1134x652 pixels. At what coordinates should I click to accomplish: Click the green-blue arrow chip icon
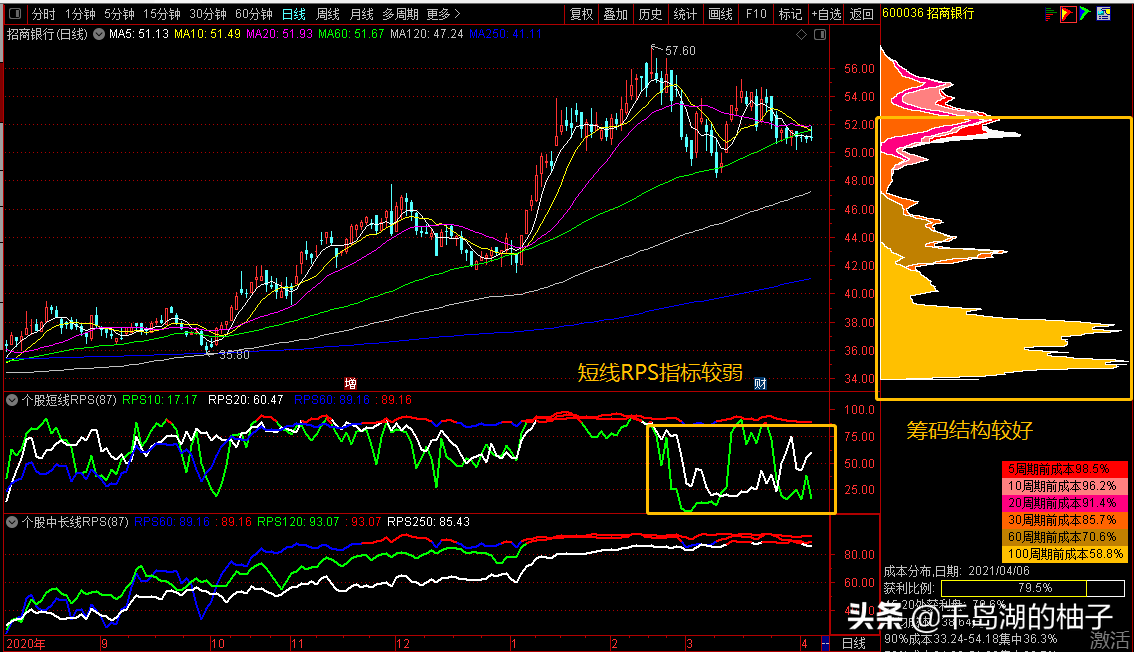click(x=1085, y=14)
